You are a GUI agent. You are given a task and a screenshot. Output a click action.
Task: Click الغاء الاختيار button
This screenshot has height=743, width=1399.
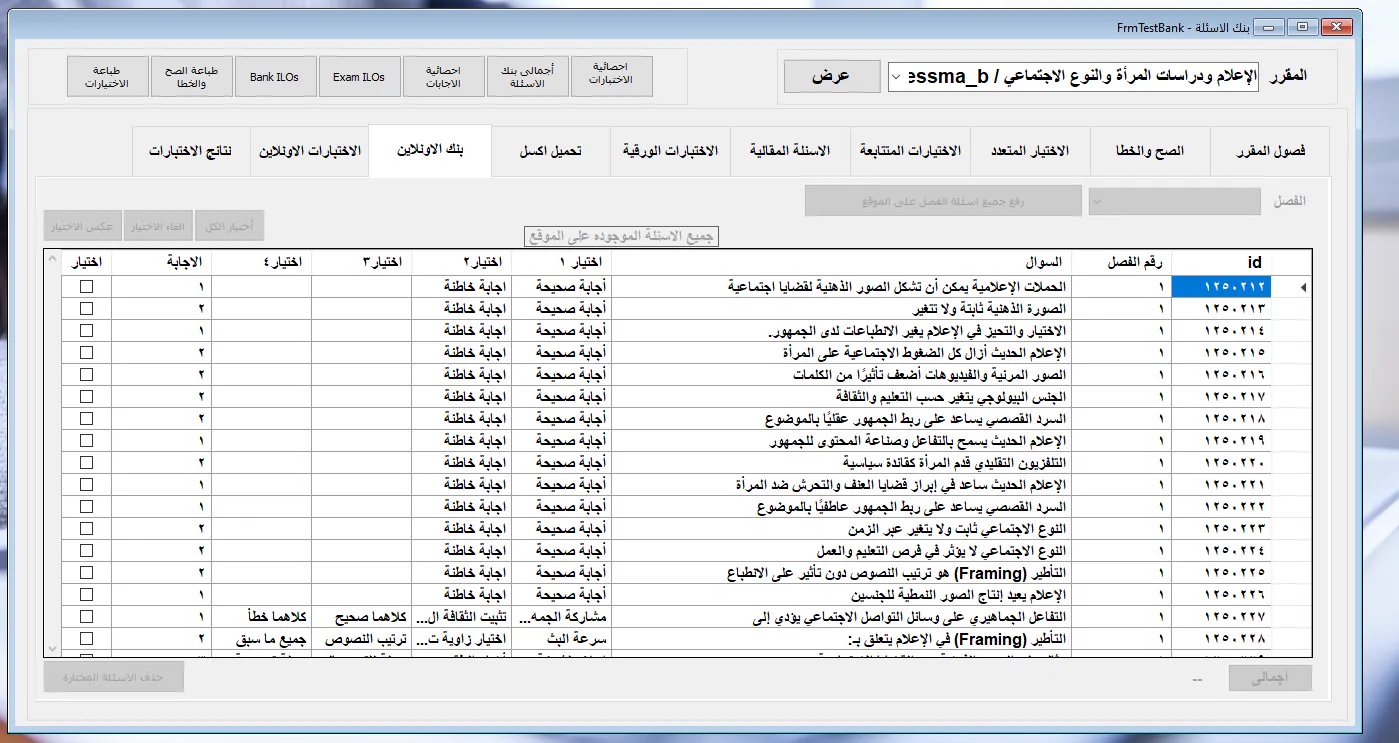coord(159,227)
